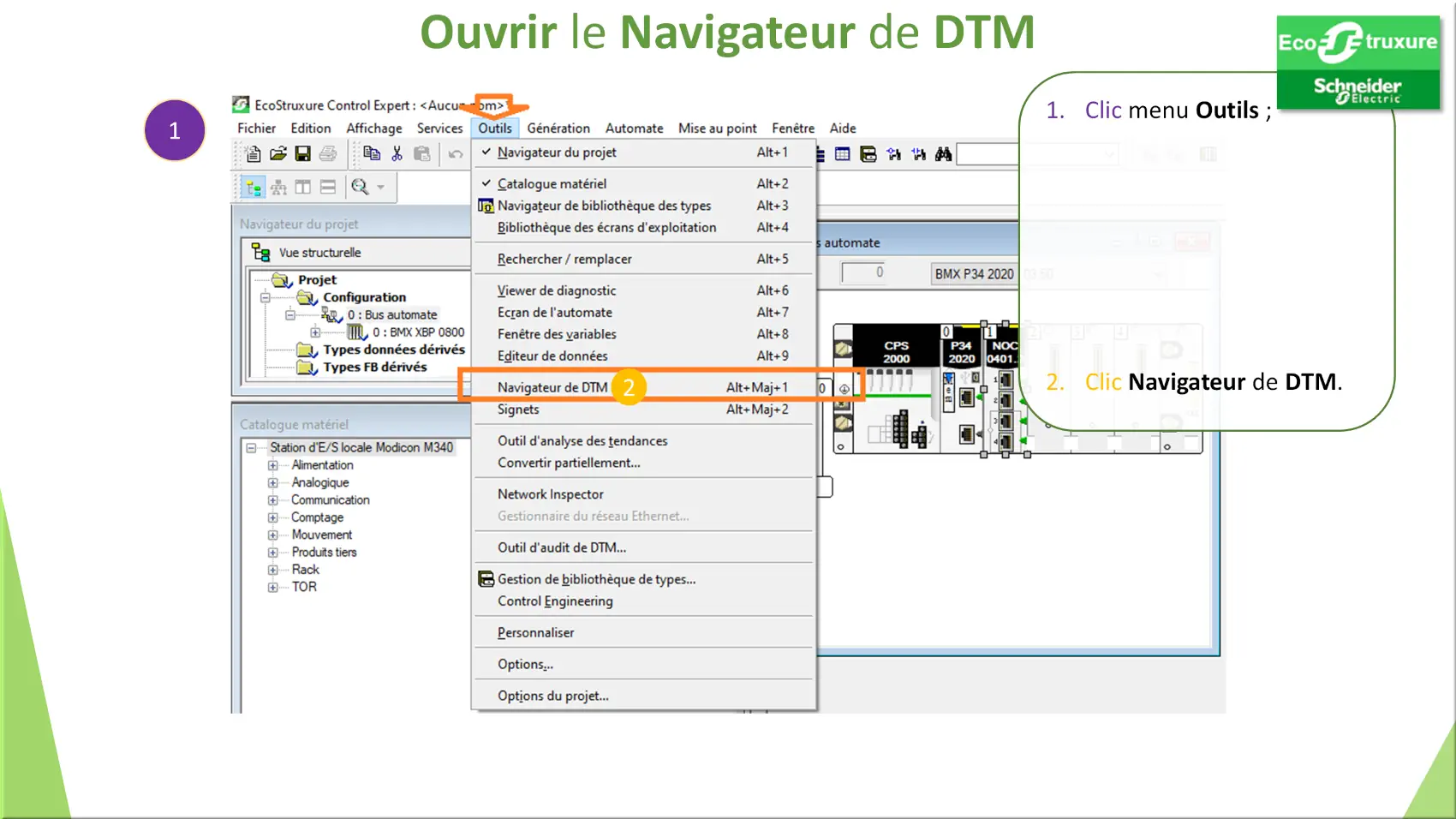This screenshot has width=1456, height=819.
Task: Click the NOC 0401 module in rack
Action: [x=1004, y=388]
